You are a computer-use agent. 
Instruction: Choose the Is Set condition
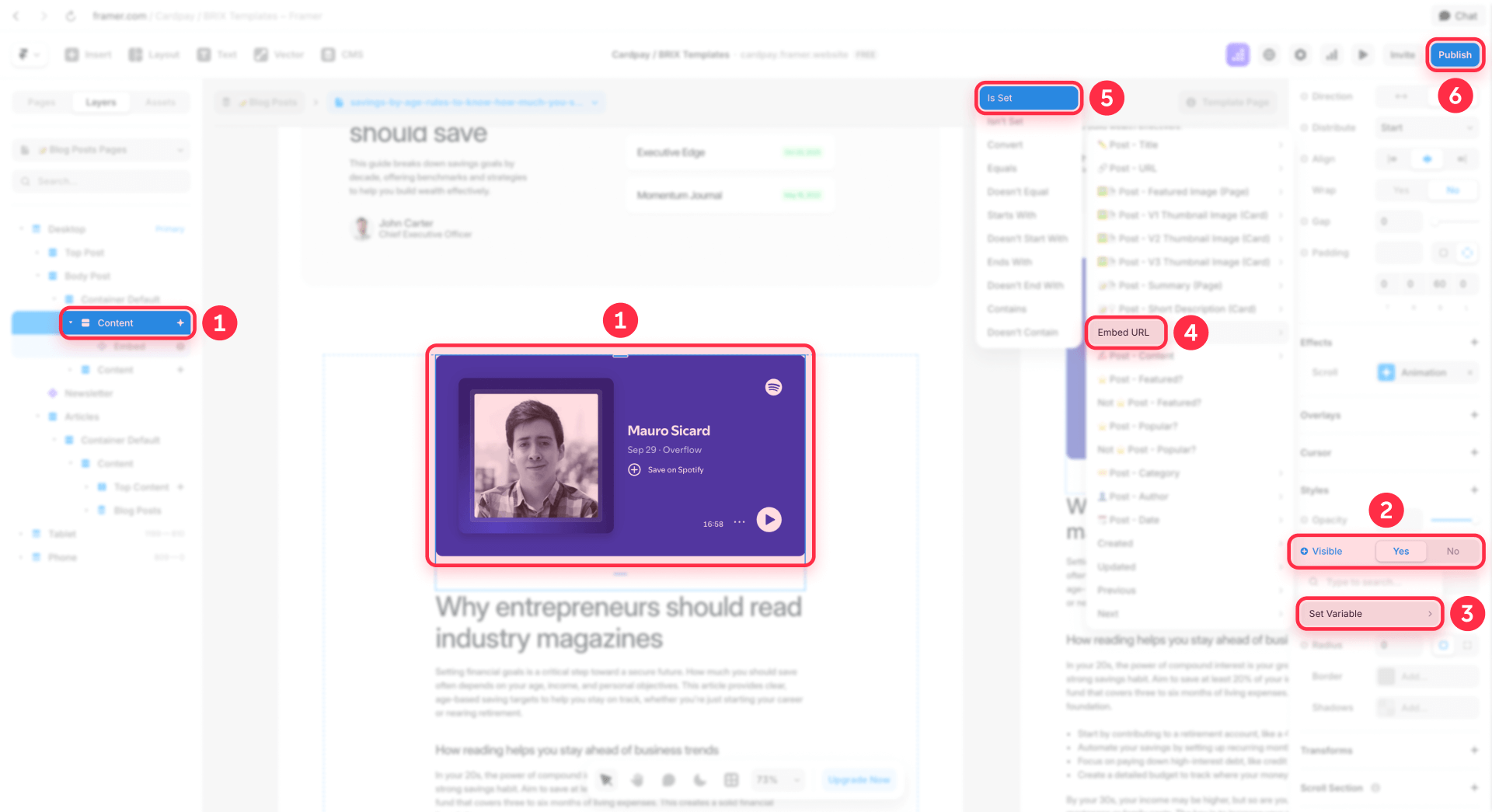coord(1029,98)
